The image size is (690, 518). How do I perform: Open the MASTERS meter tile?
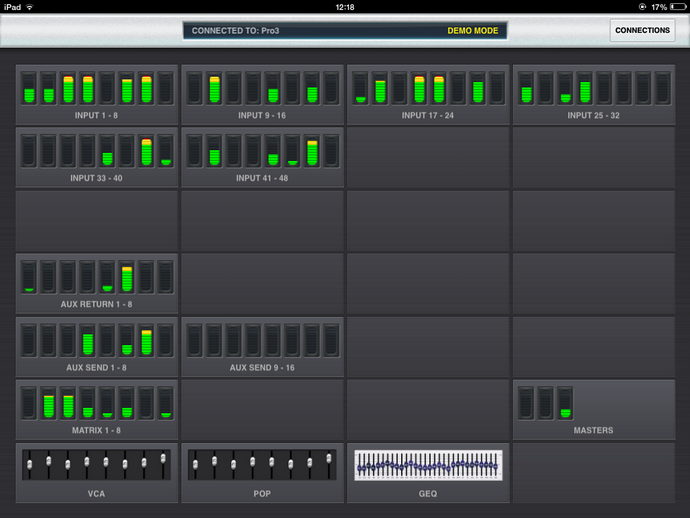[x=594, y=410]
